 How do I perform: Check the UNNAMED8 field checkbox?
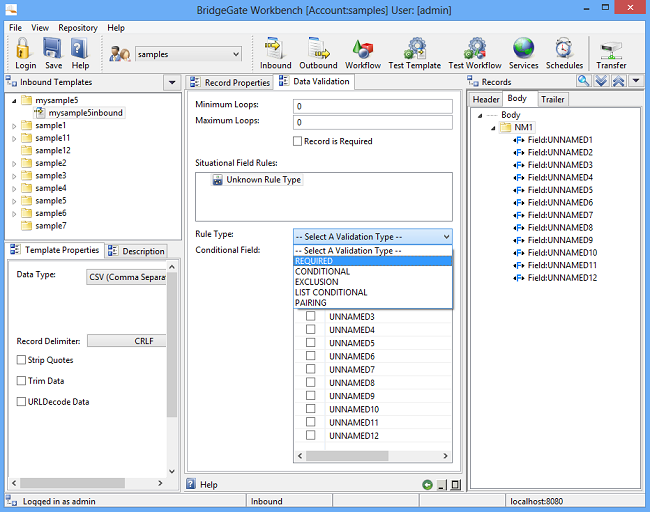[x=310, y=382]
